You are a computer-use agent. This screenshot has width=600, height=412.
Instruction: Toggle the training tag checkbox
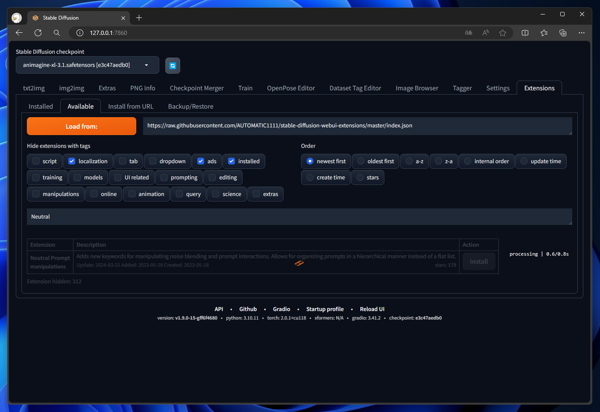coord(36,178)
